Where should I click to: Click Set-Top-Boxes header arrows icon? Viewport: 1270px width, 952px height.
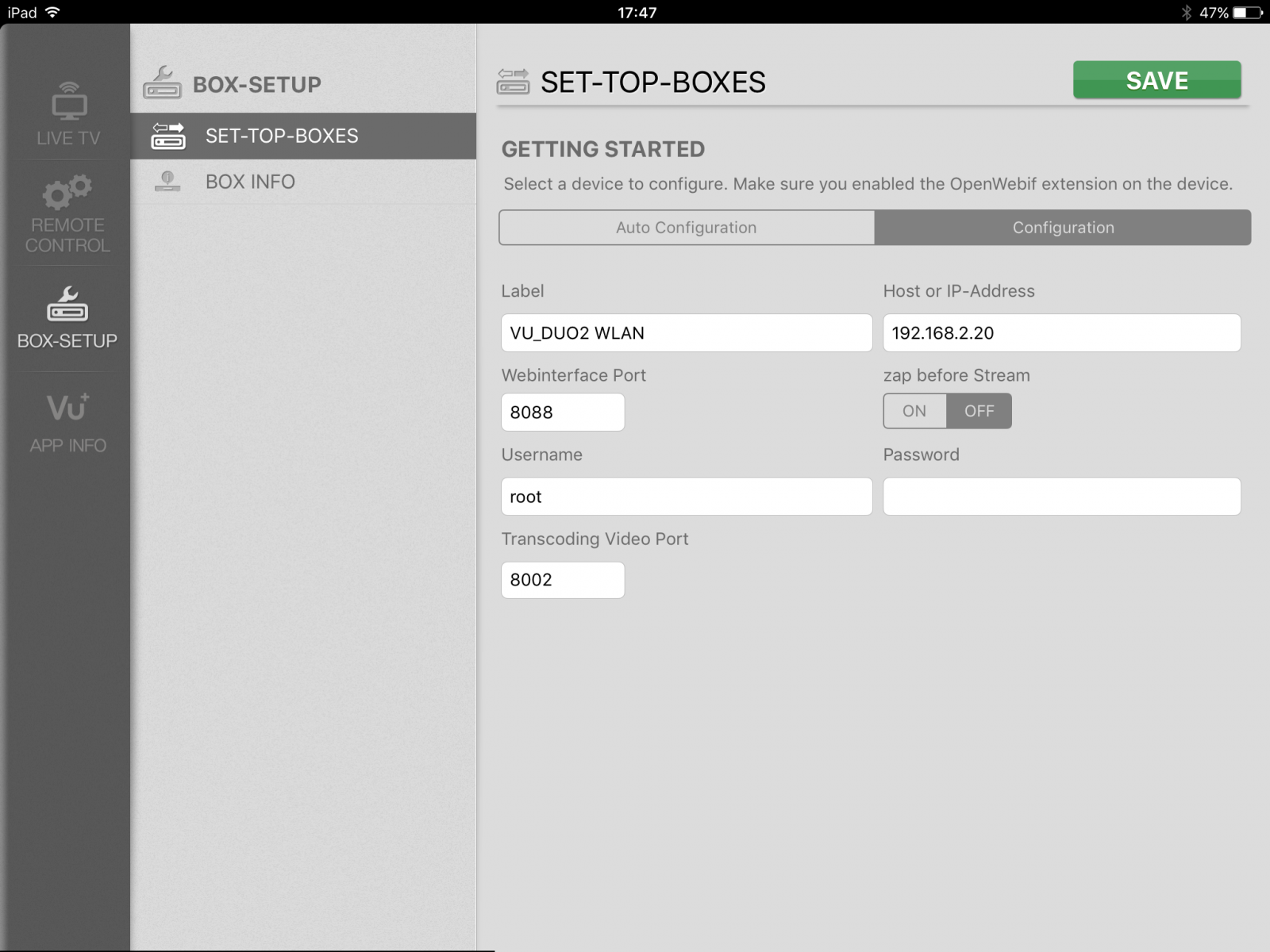(513, 82)
